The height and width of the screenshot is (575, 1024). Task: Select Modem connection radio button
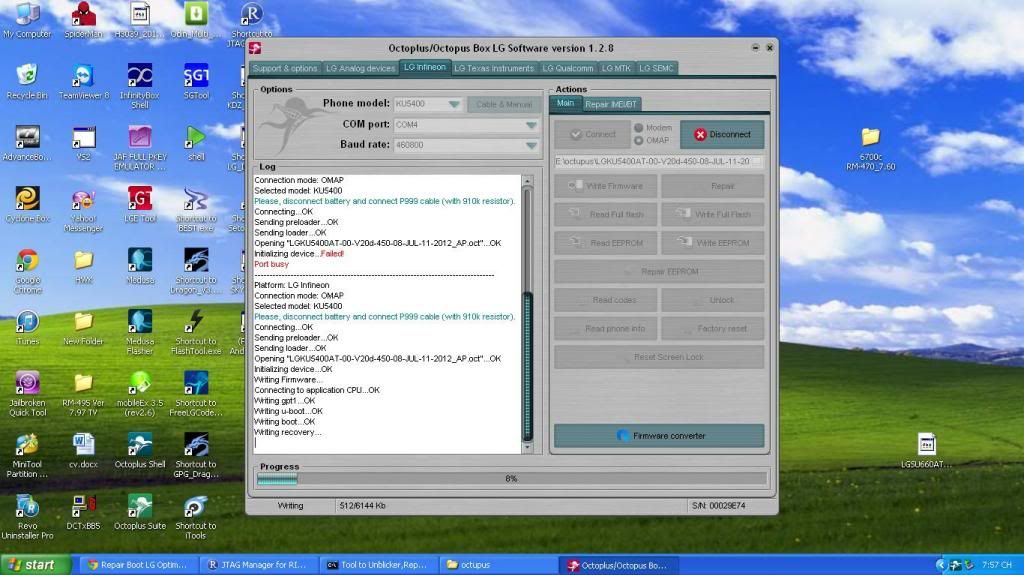pos(638,127)
